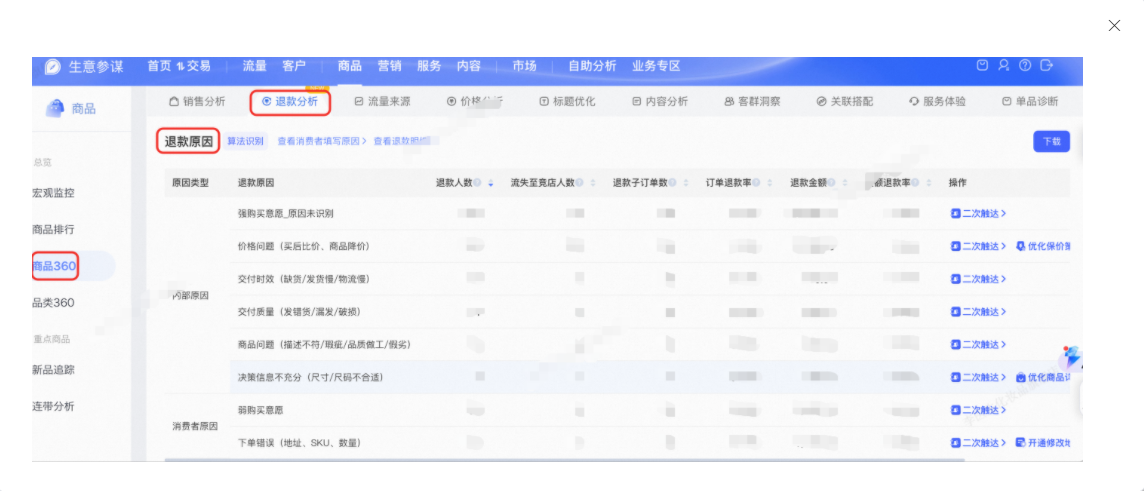Click info icon next to 退款子订单数
The width and height of the screenshot is (1144, 491).
click(x=672, y=183)
